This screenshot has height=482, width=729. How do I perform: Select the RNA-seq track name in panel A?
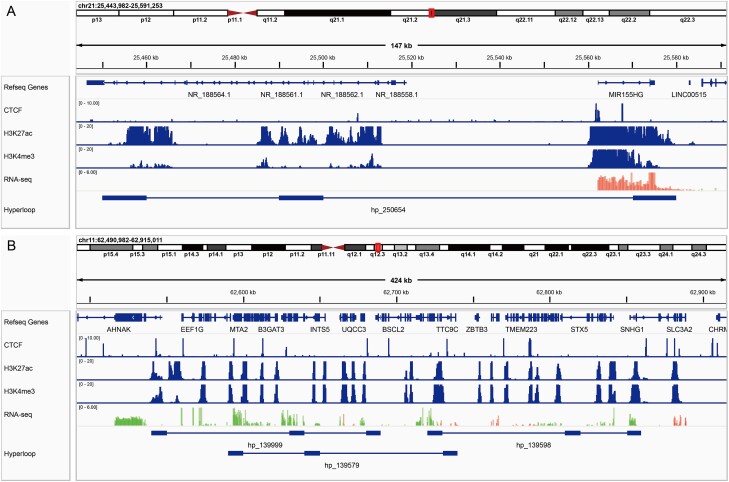tap(18, 179)
